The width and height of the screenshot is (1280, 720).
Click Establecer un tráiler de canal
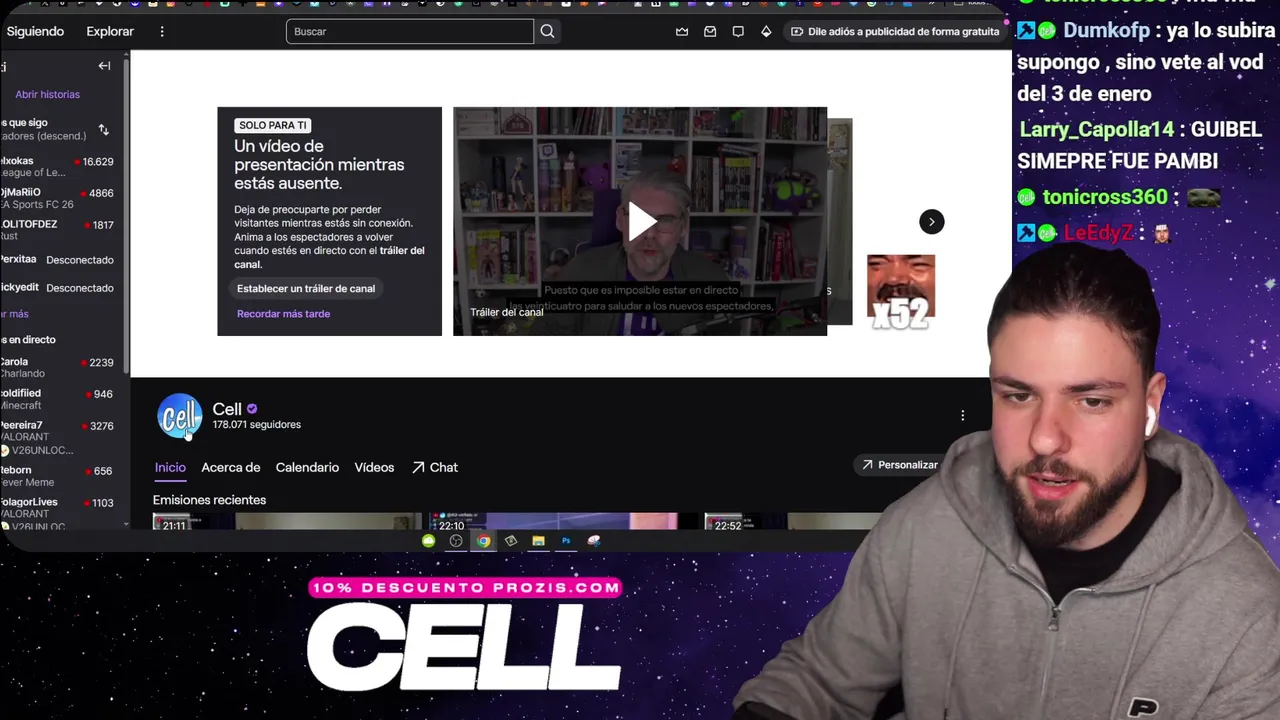pyautogui.click(x=306, y=288)
